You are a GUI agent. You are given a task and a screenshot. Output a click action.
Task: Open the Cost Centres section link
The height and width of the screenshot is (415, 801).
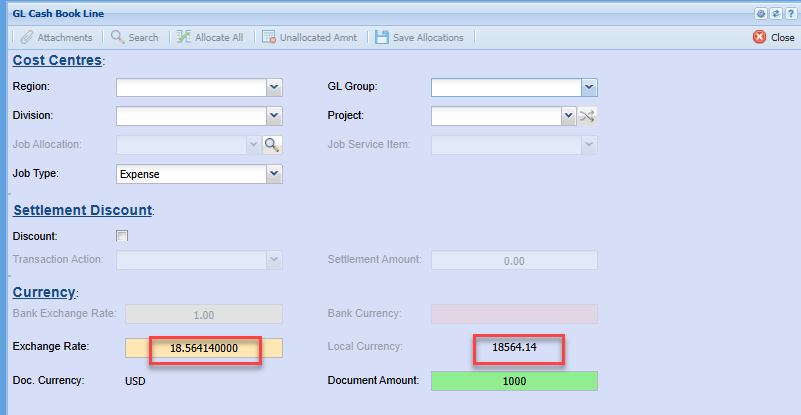(57, 60)
